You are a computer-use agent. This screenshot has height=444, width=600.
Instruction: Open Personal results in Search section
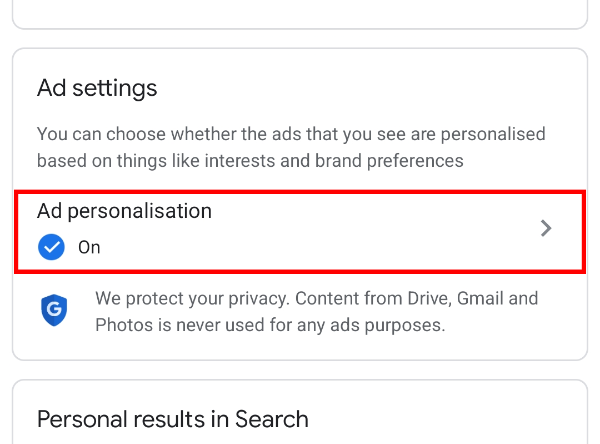click(x=172, y=418)
